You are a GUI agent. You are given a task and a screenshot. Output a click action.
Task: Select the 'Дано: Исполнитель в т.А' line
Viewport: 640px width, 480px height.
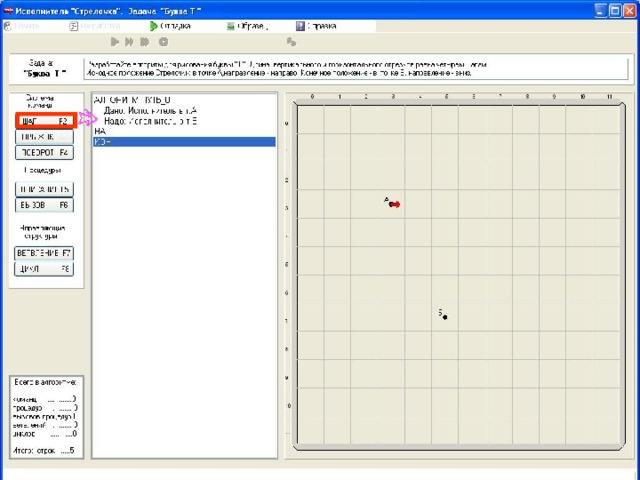[x=150, y=111]
